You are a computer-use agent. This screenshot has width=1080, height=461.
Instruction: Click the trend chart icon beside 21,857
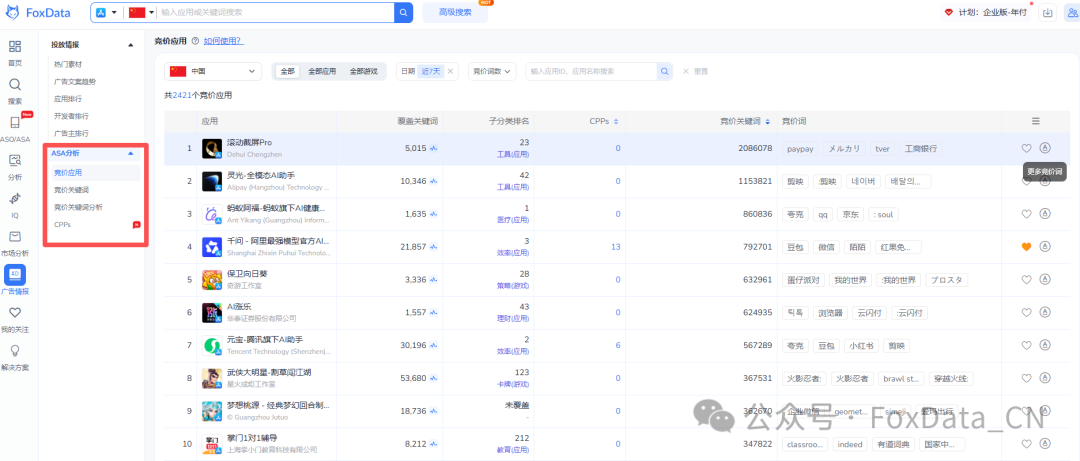(x=435, y=247)
